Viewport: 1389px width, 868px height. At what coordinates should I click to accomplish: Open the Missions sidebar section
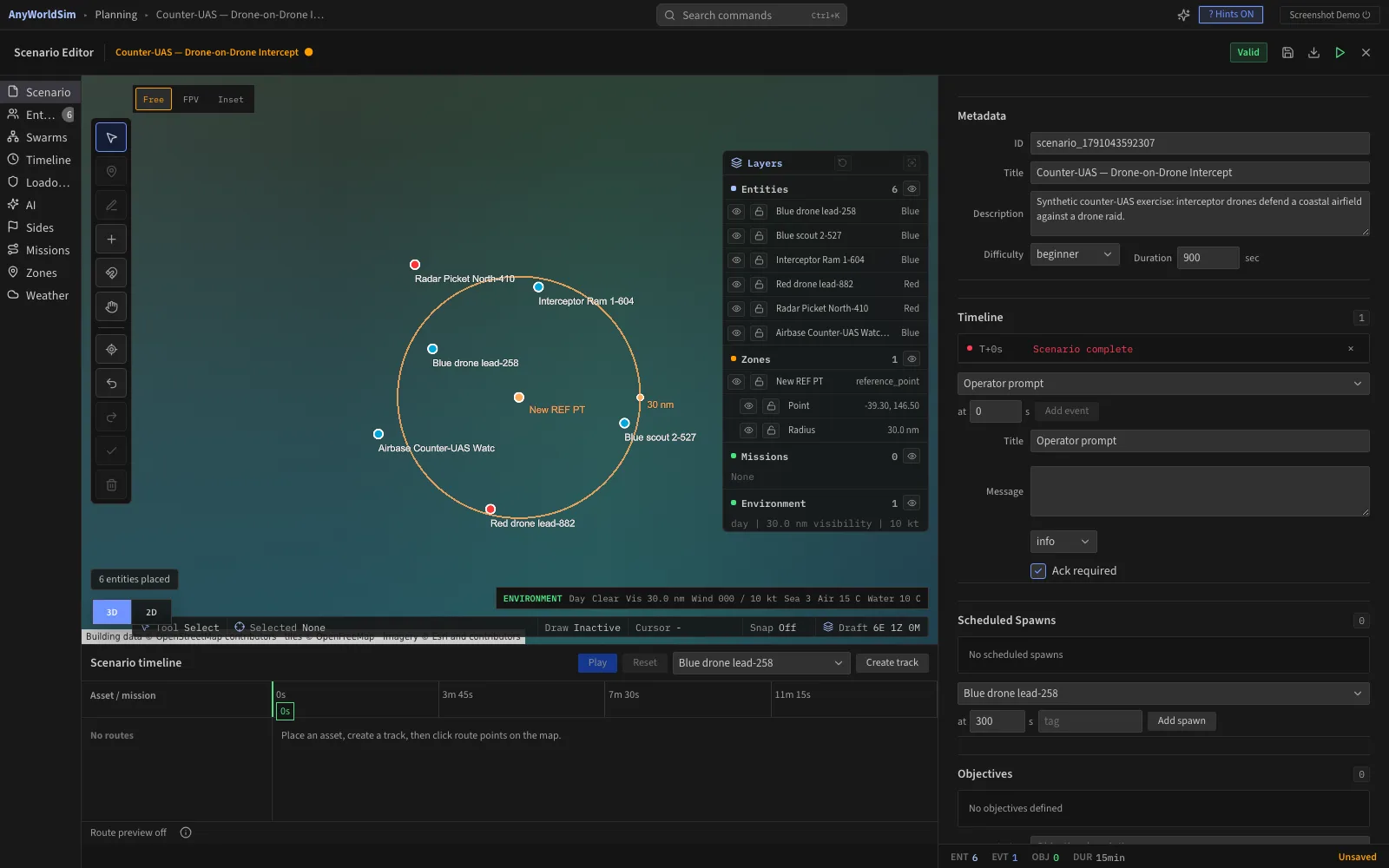coord(40,250)
